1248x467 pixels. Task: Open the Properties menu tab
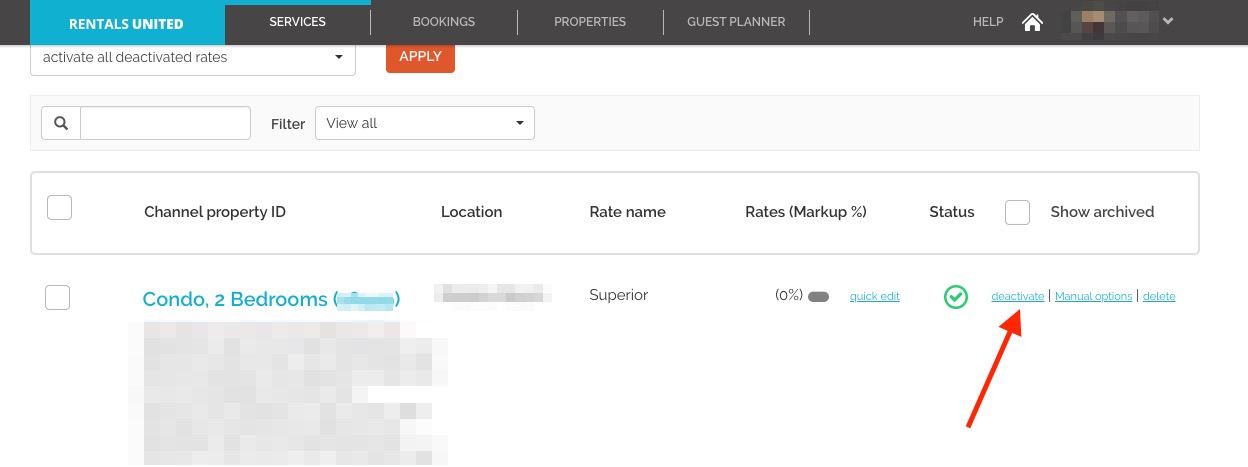[590, 22]
